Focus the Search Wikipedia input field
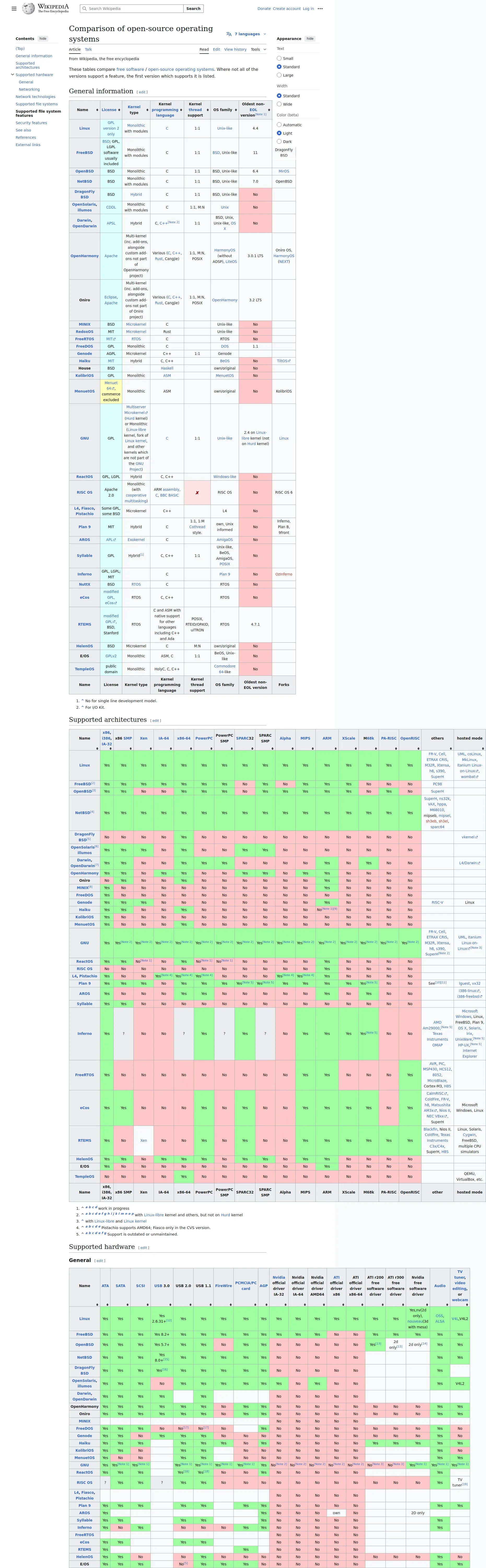The width and height of the screenshot is (486, 1568). coord(132,9)
